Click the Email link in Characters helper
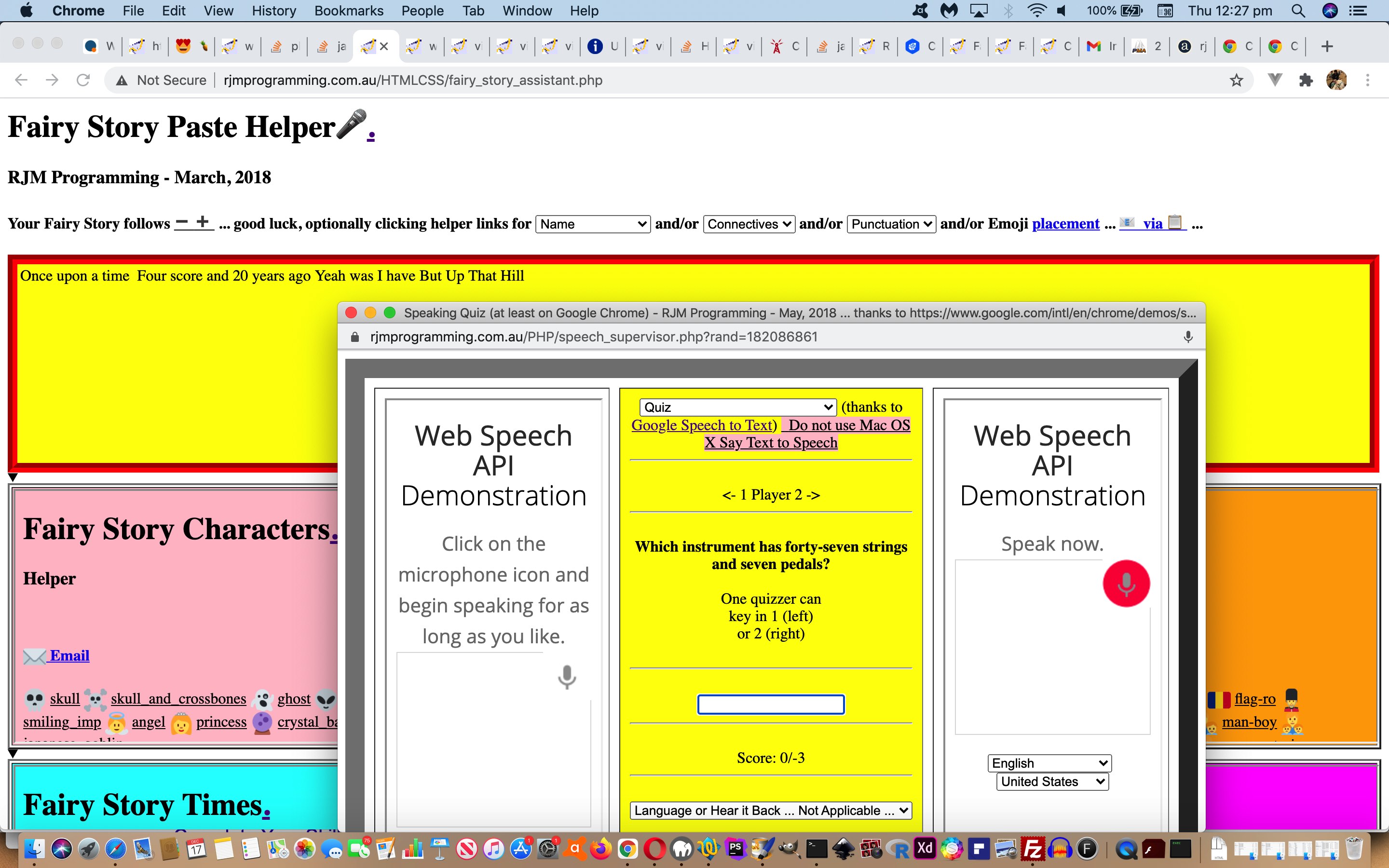 pos(69,656)
